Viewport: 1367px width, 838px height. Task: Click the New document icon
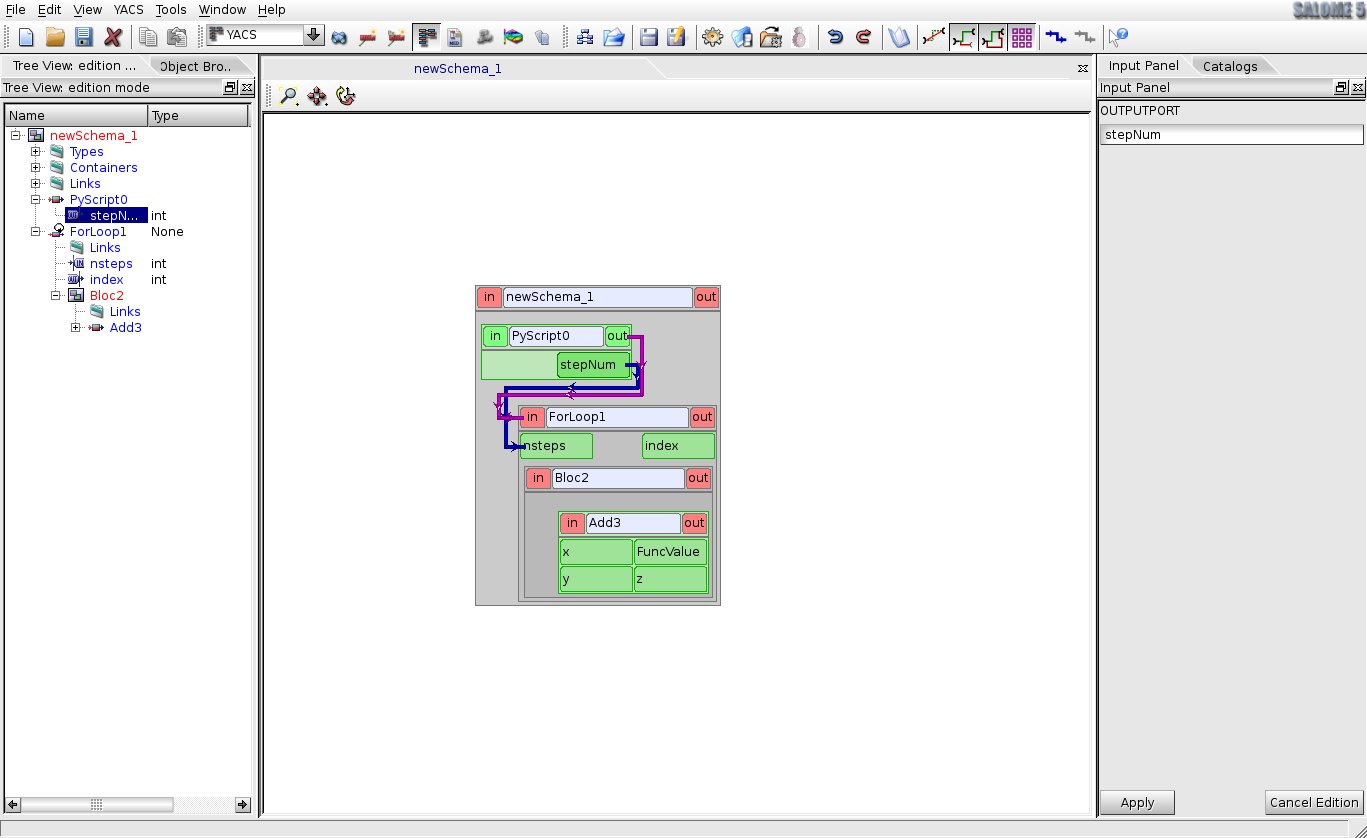point(26,37)
